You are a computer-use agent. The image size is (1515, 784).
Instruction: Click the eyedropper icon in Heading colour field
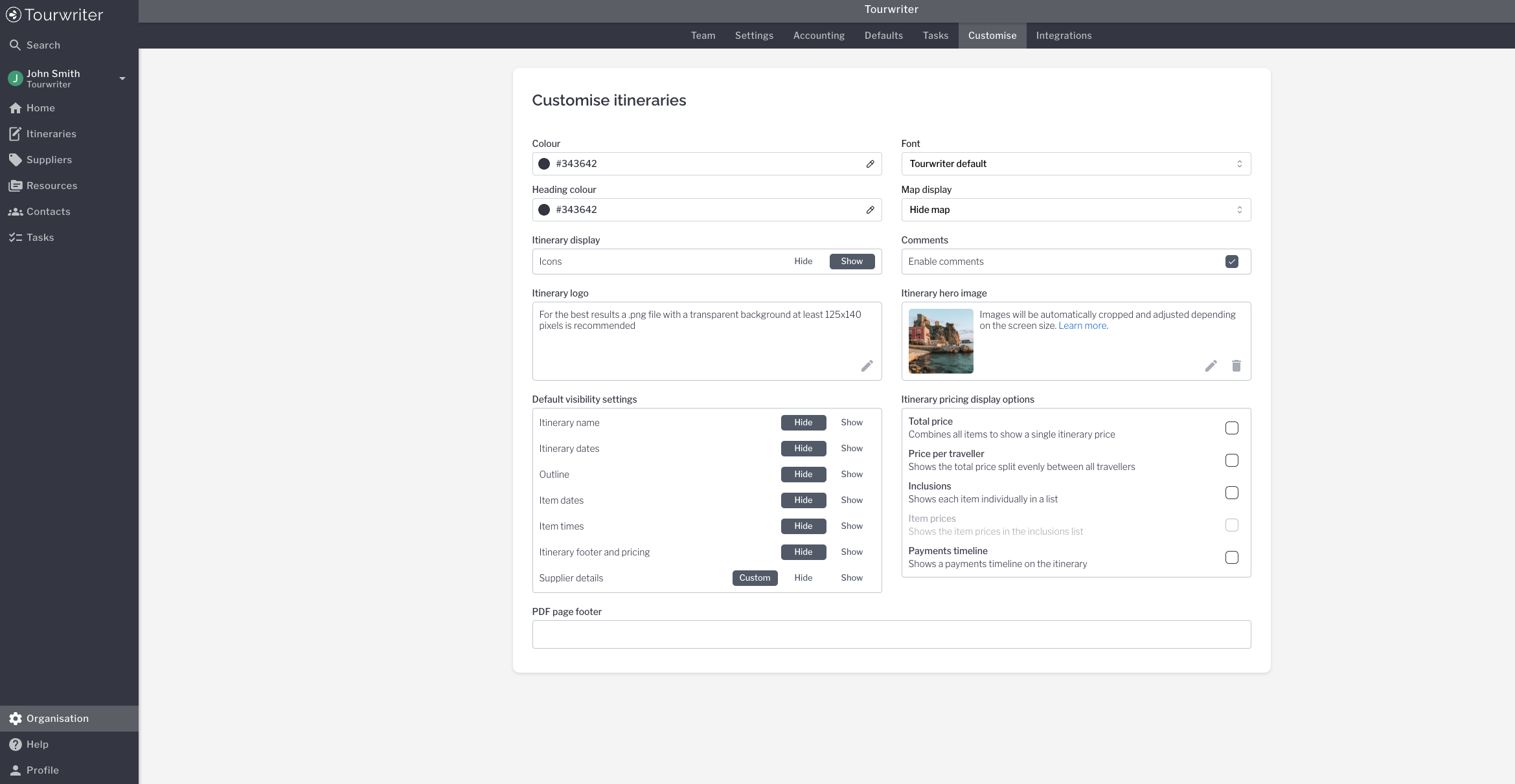click(x=870, y=210)
